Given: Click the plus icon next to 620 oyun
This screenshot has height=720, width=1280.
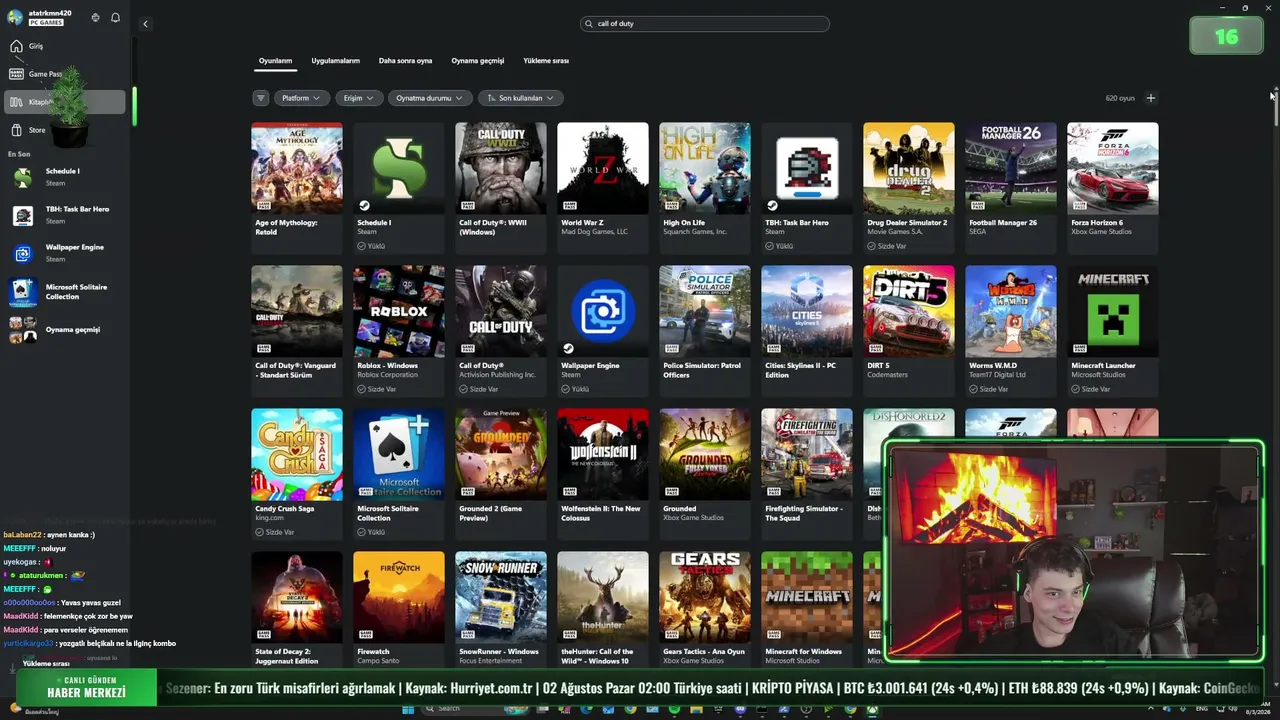Looking at the screenshot, I should pyautogui.click(x=1150, y=98).
